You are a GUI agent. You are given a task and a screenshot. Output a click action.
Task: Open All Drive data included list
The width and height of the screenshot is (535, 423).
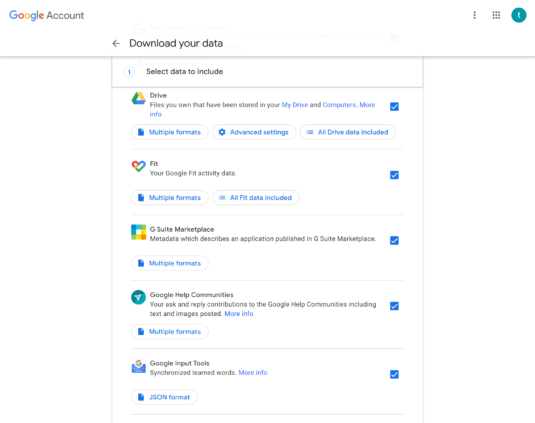click(x=348, y=132)
